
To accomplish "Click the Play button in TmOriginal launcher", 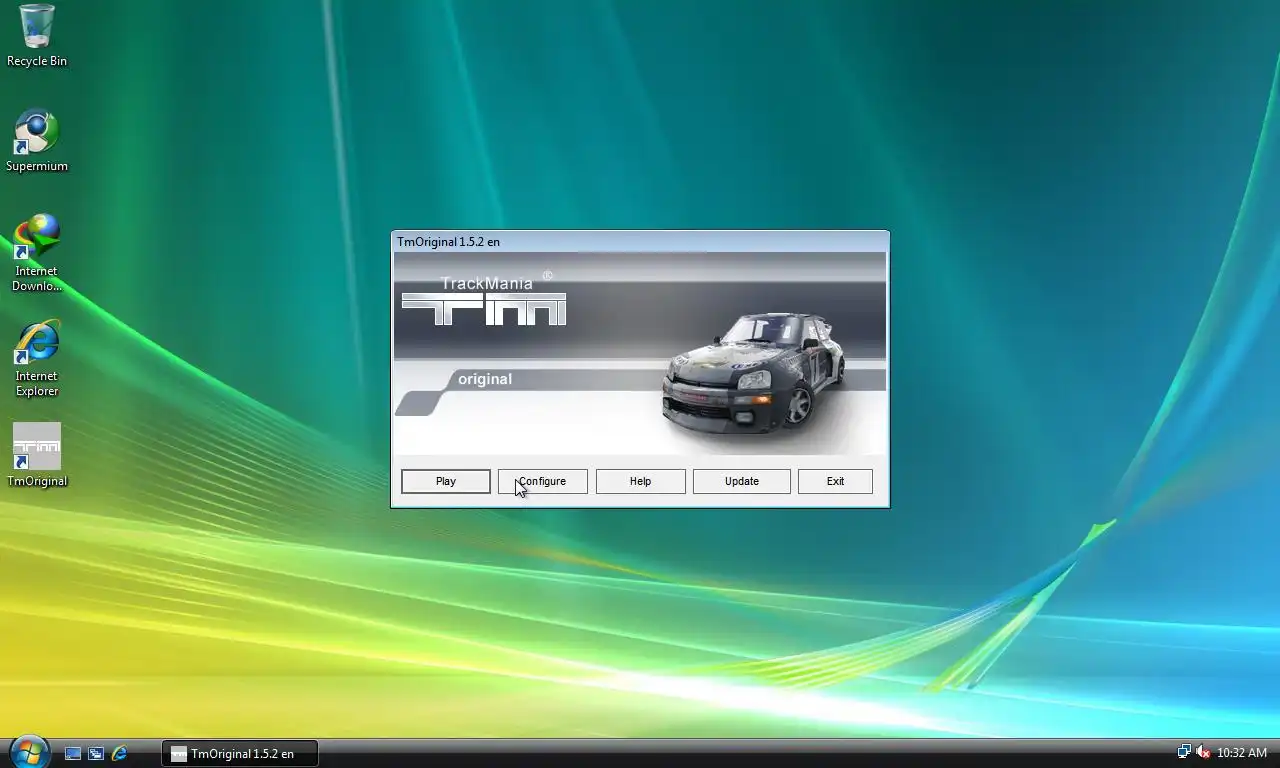I will click(x=446, y=481).
